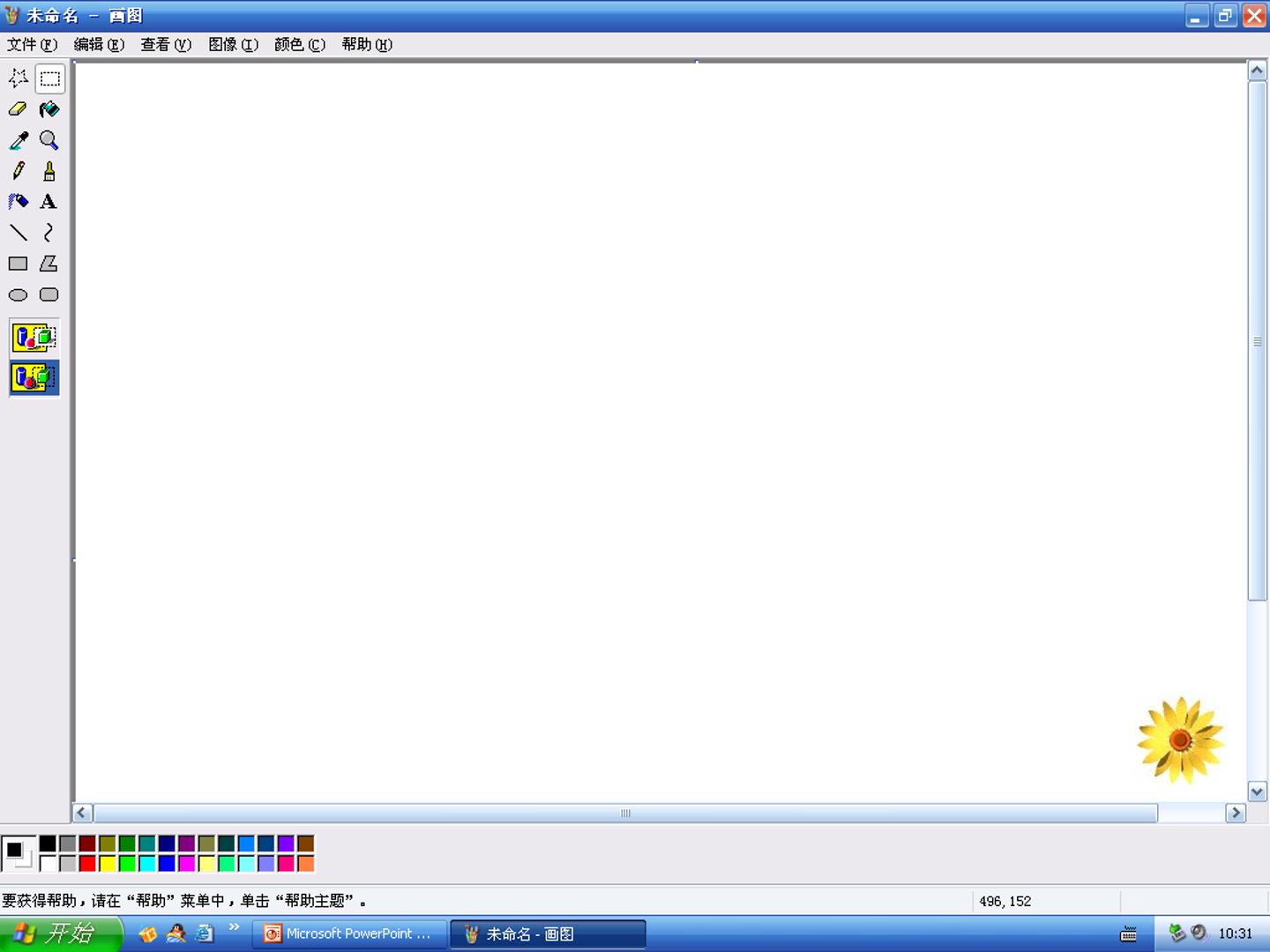Screen dimensions: 1270x952
Task: Choose the Airbrush spray tool
Action: tap(18, 202)
